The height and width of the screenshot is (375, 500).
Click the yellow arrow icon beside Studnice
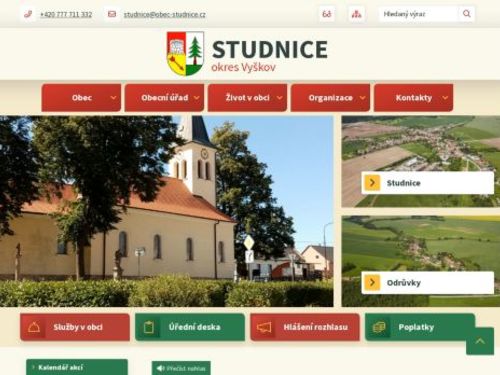tap(372, 183)
